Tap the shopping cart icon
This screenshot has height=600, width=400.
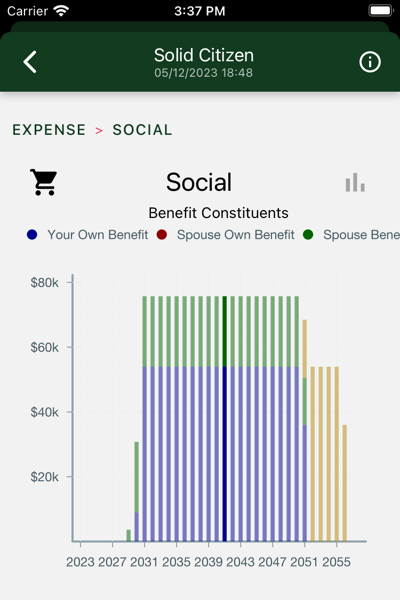tap(44, 182)
